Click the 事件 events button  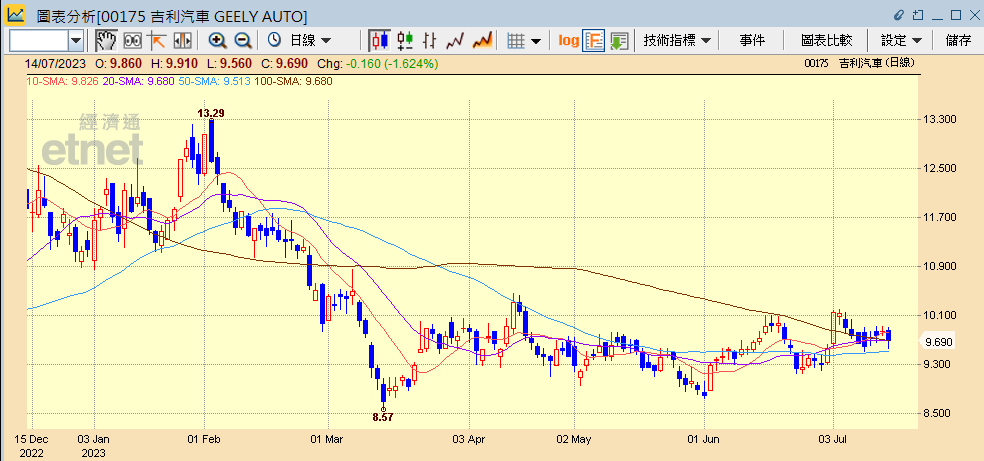752,40
